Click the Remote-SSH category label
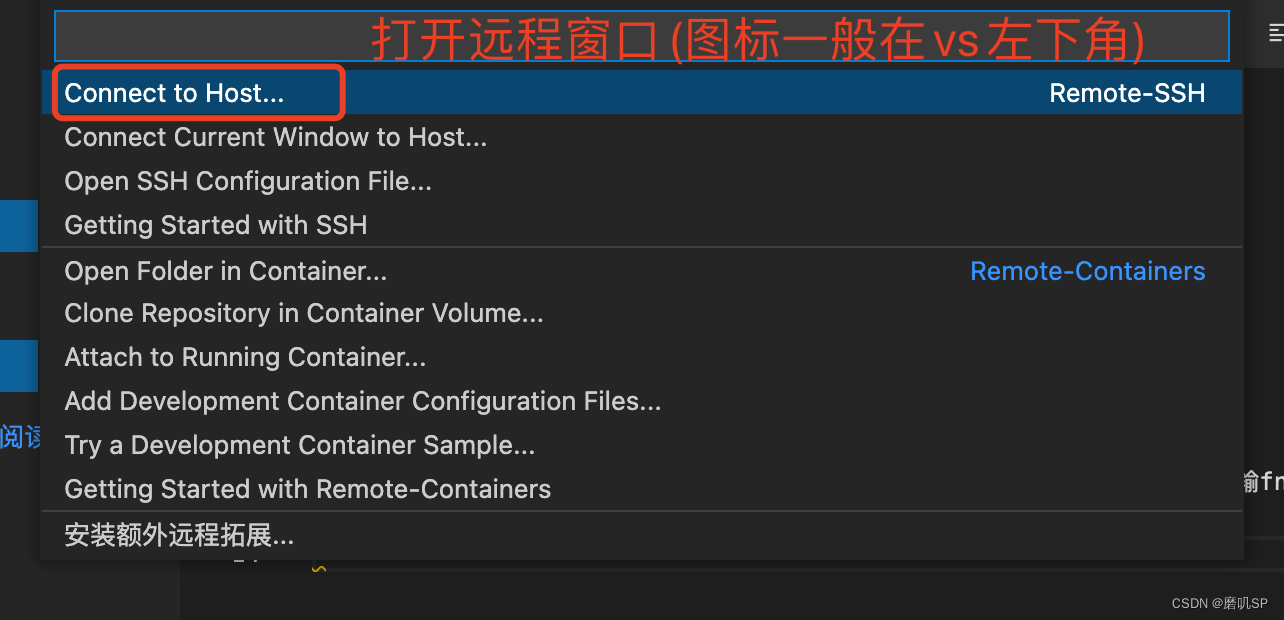Image resolution: width=1284 pixels, height=620 pixels. click(1127, 93)
